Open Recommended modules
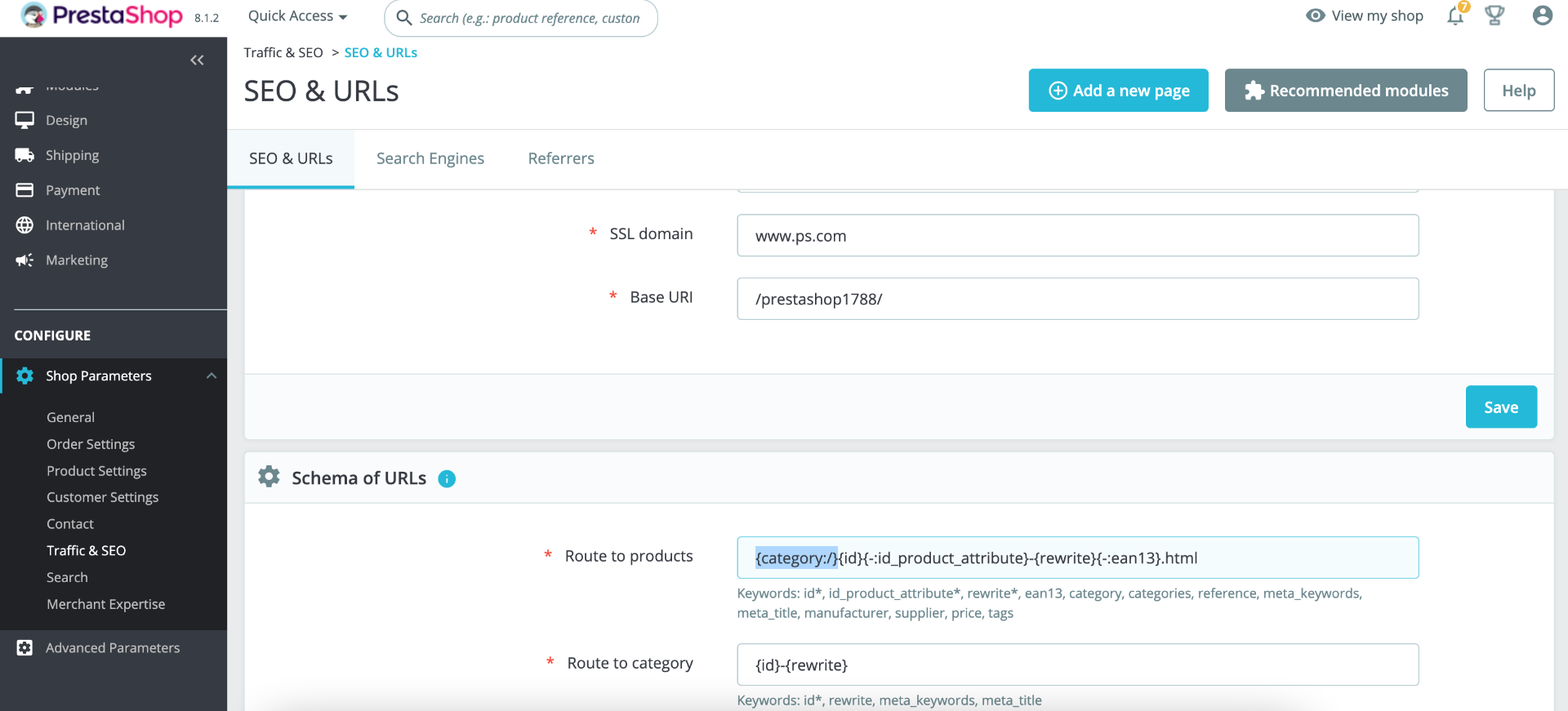 1346,91
